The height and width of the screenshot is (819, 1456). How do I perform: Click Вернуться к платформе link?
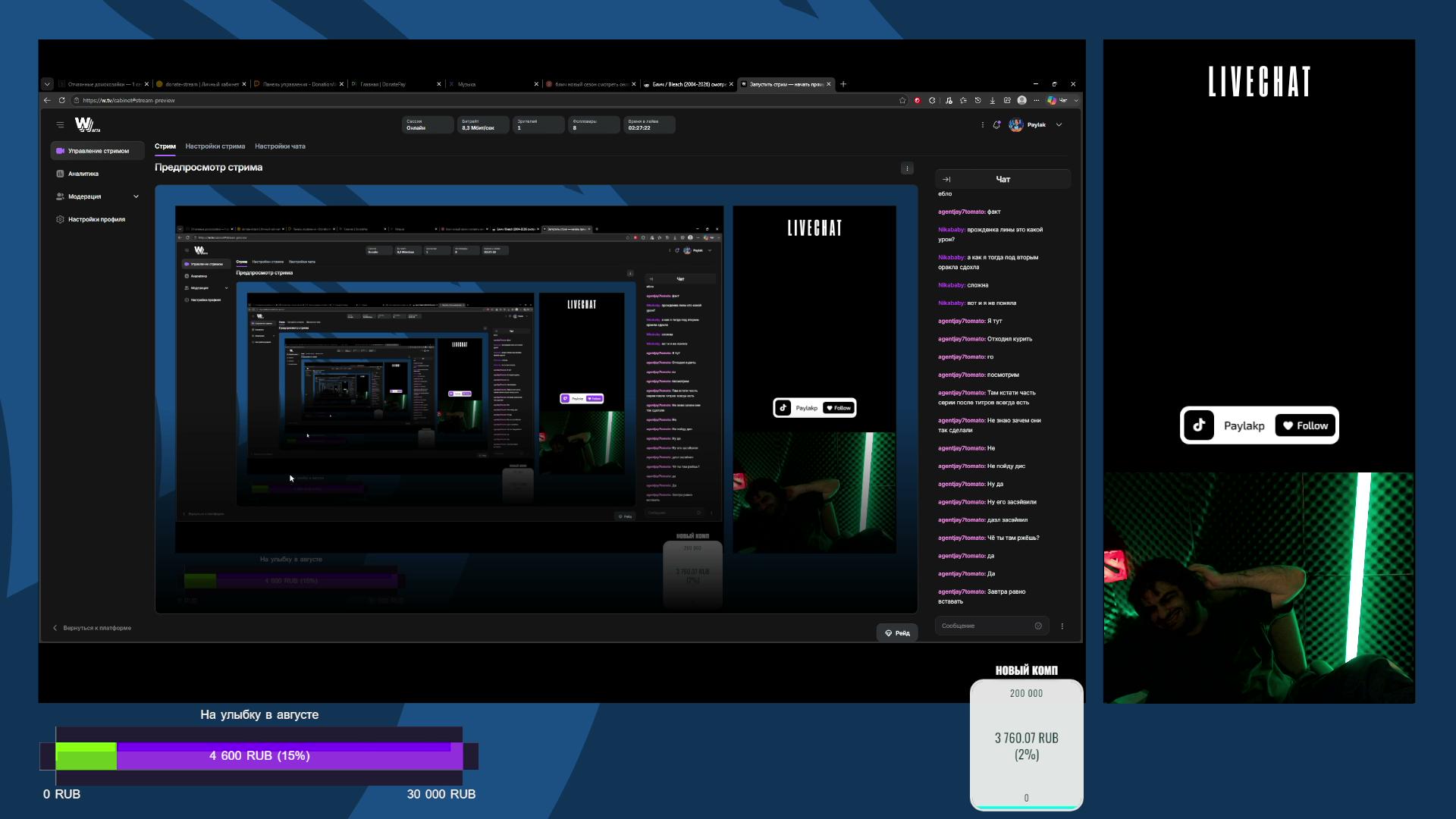coord(92,628)
